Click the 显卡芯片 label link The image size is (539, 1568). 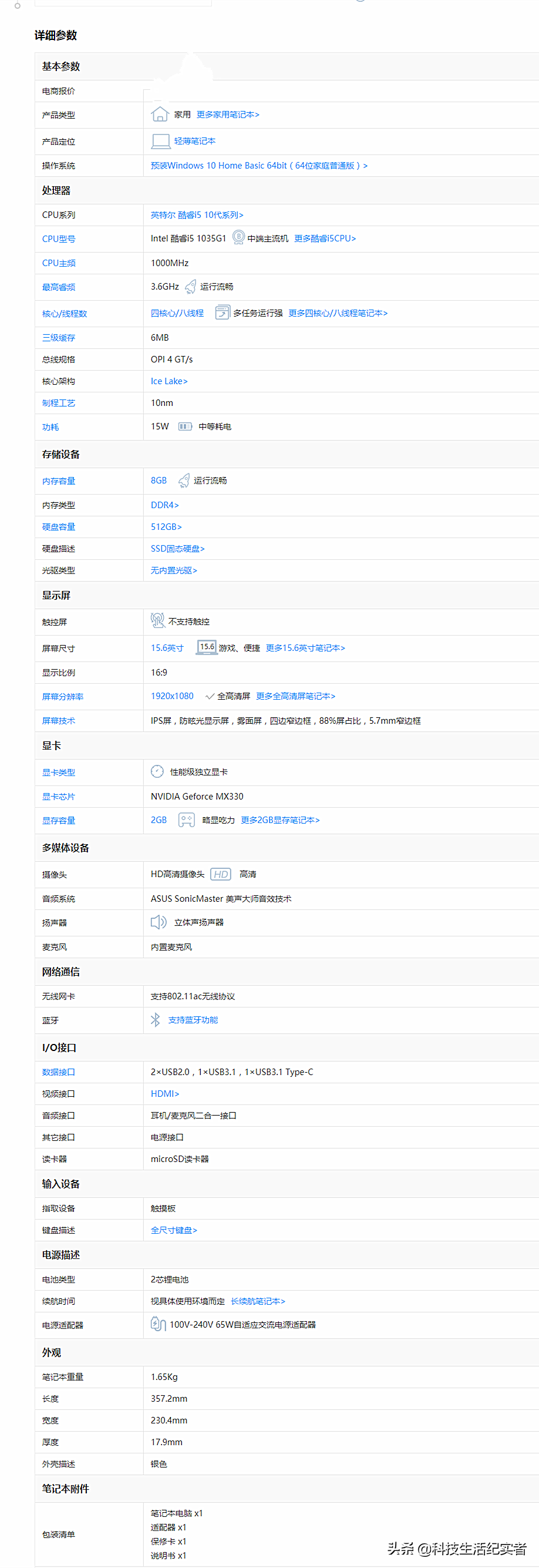click(x=58, y=797)
